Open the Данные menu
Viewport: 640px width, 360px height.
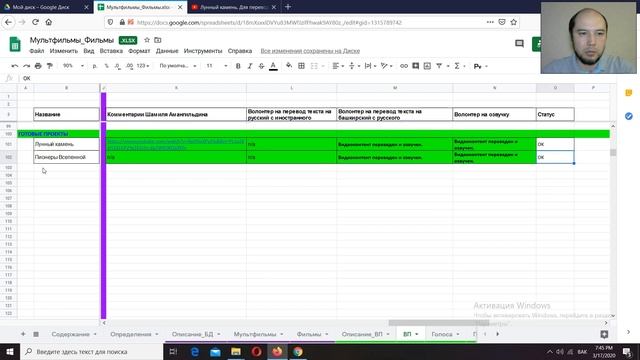point(167,51)
